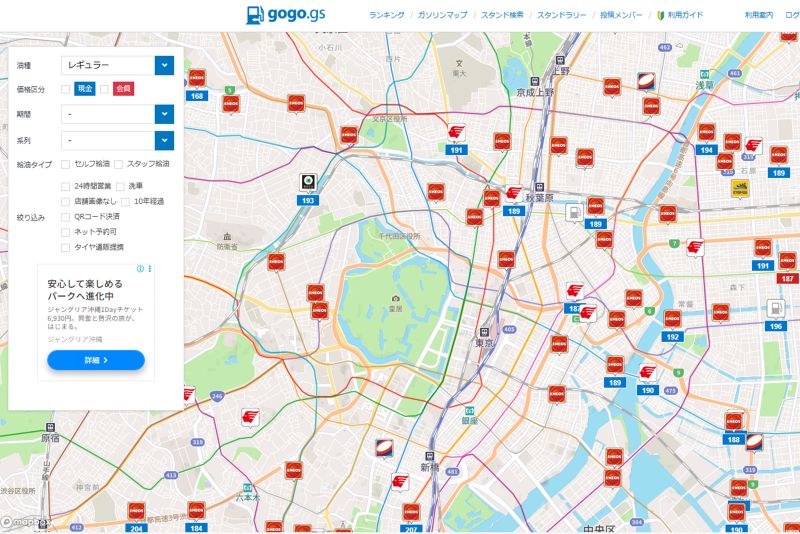Click the generic fuel pump marker priced 196
This screenshot has width=800, height=534.
(x=775, y=309)
